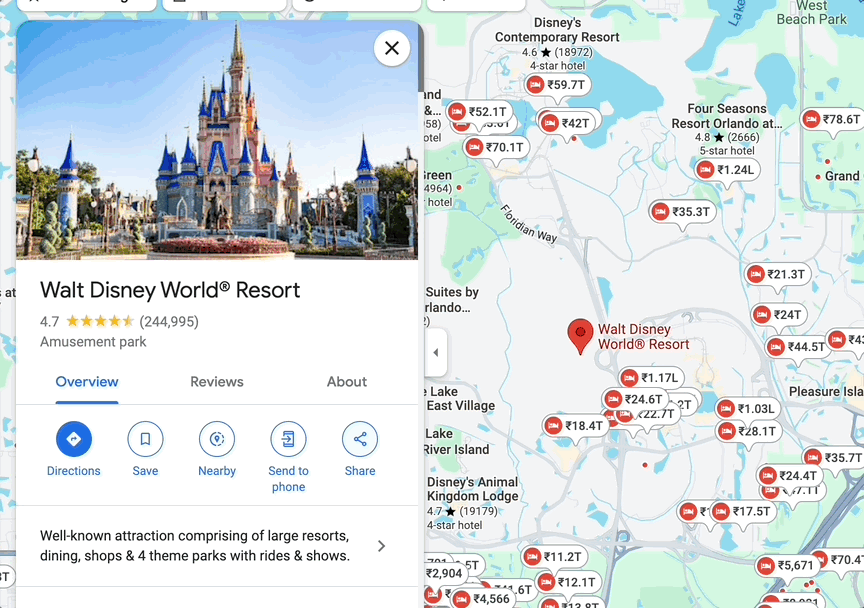Select the Overview tab
Screen dimensions: 864x608
pos(87,381)
